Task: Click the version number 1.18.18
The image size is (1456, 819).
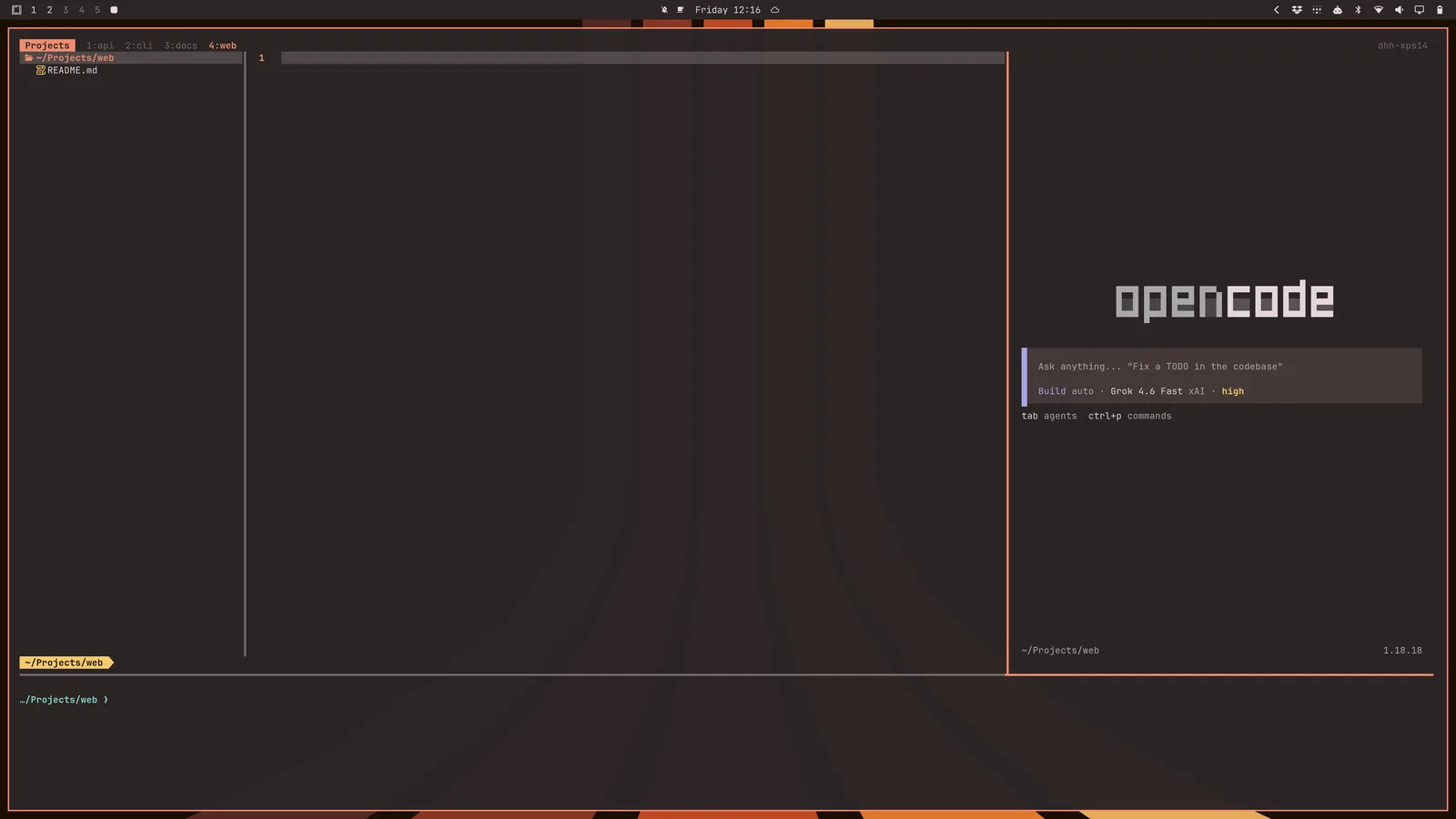Action: pos(1402,651)
